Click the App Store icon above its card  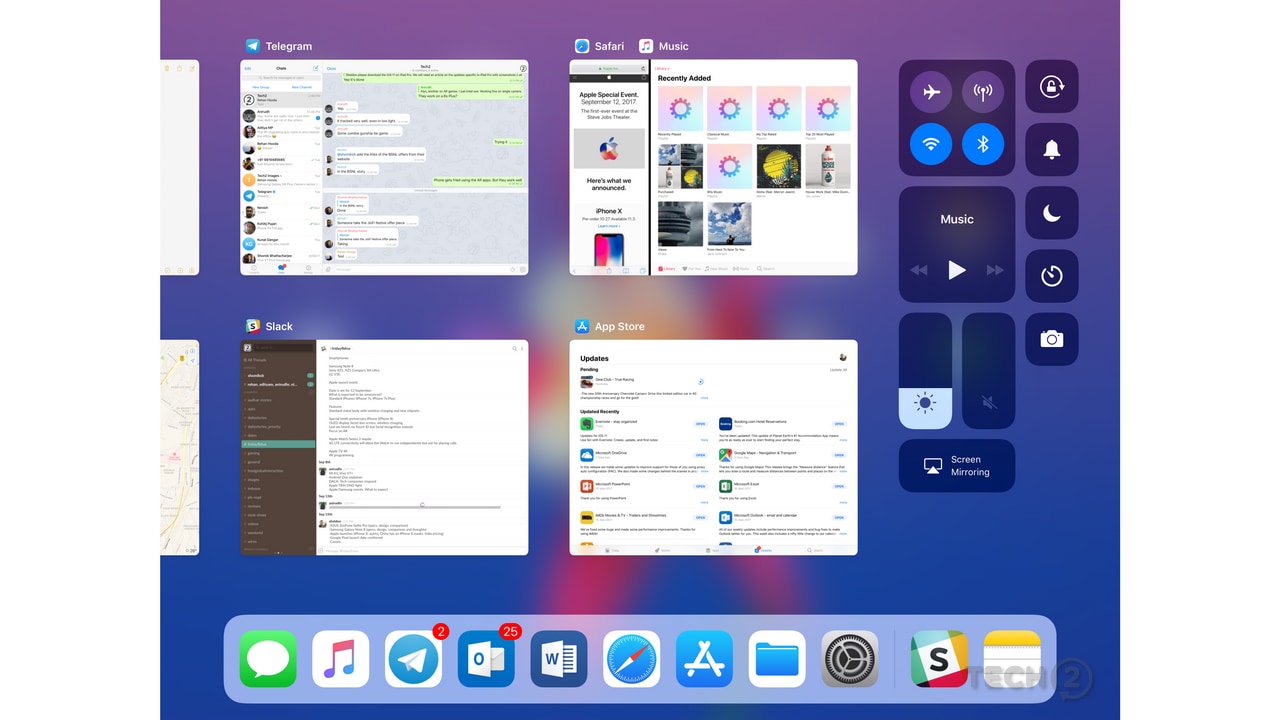(x=582, y=326)
